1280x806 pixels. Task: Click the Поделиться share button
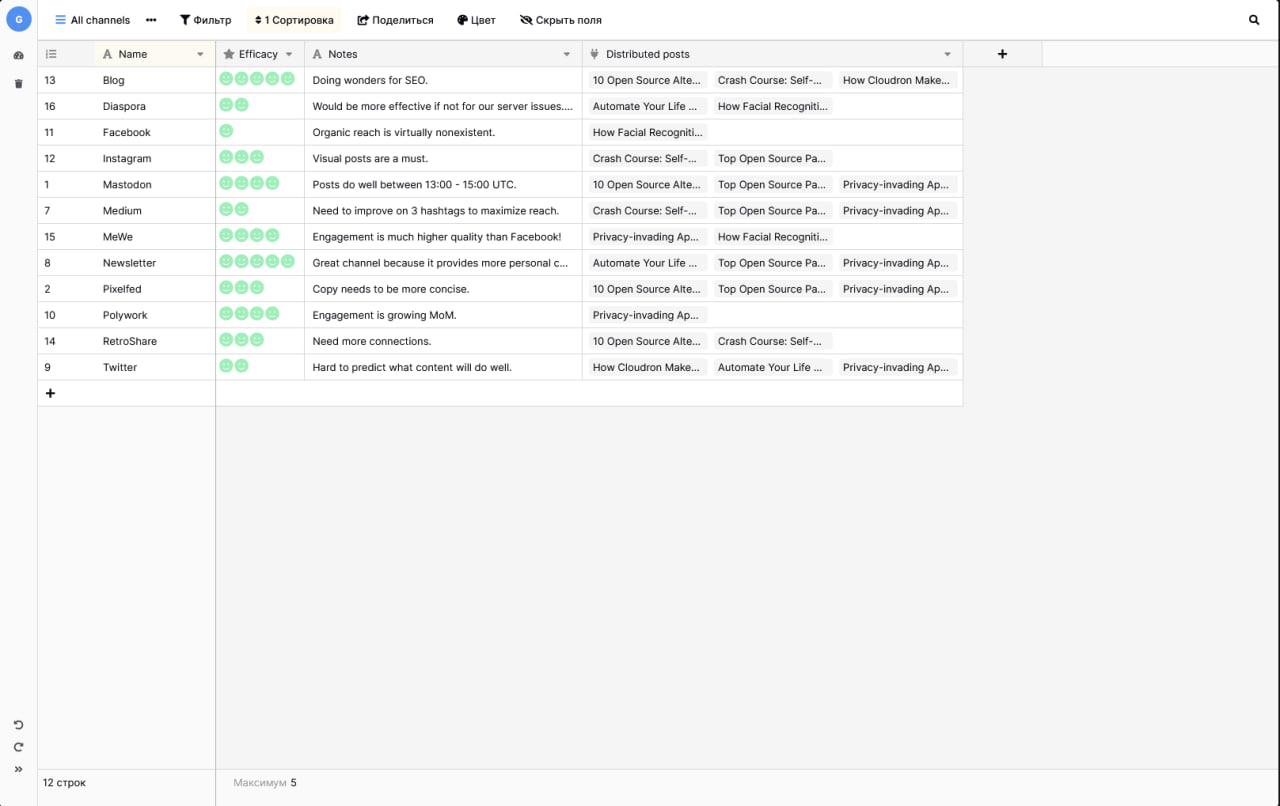395,20
